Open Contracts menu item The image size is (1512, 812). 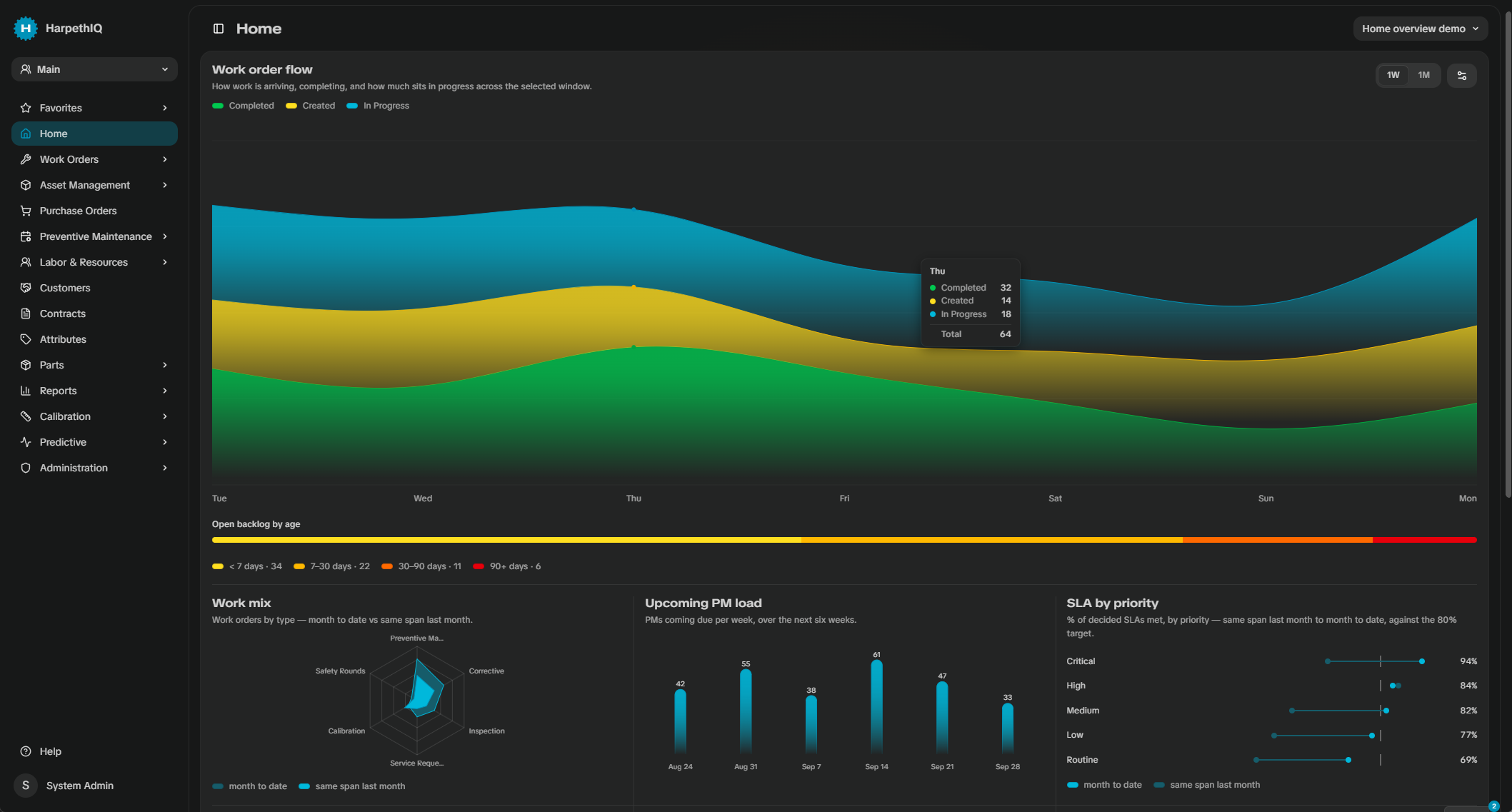[94, 314]
